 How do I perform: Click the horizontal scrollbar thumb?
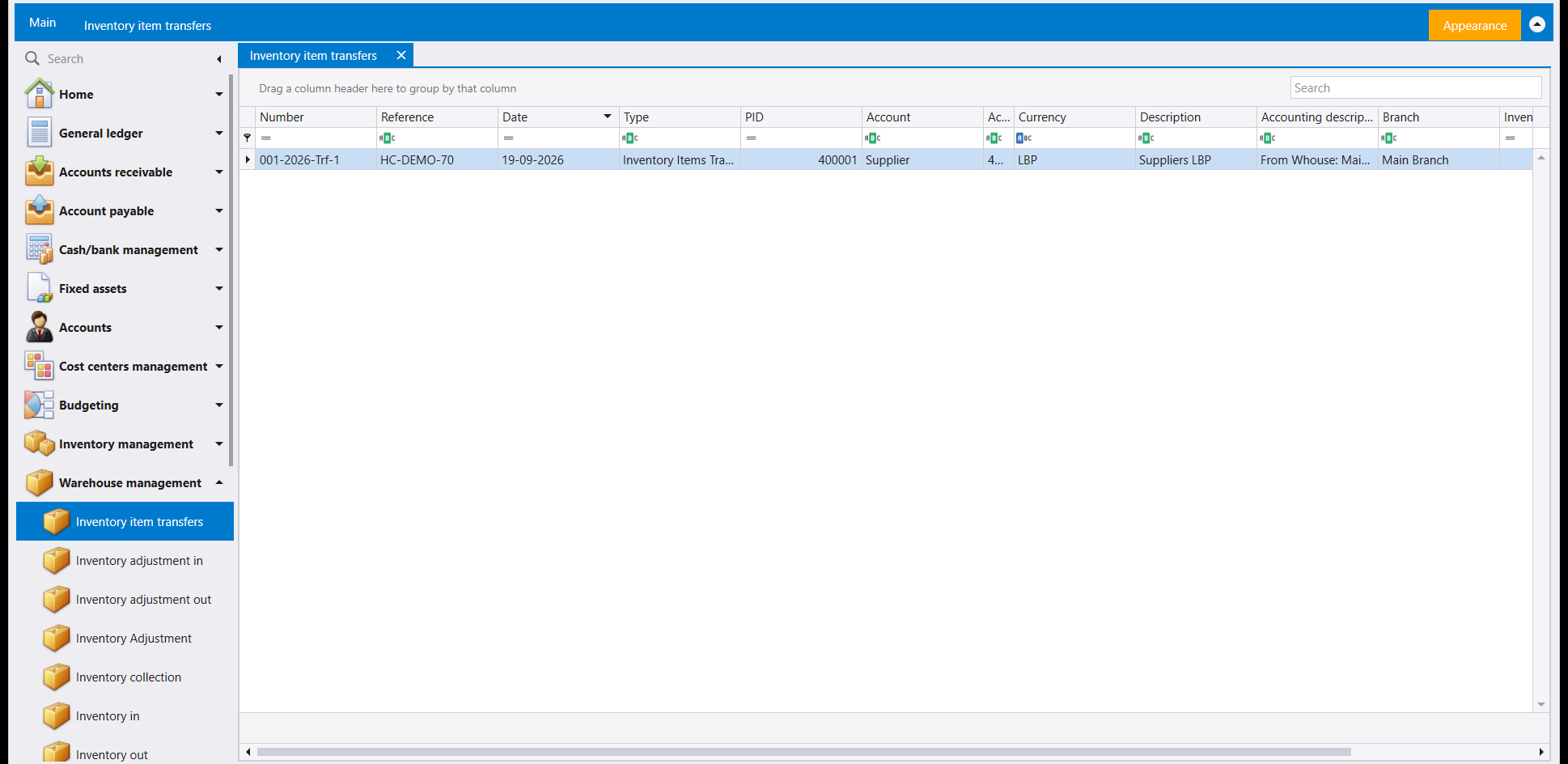[803, 752]
